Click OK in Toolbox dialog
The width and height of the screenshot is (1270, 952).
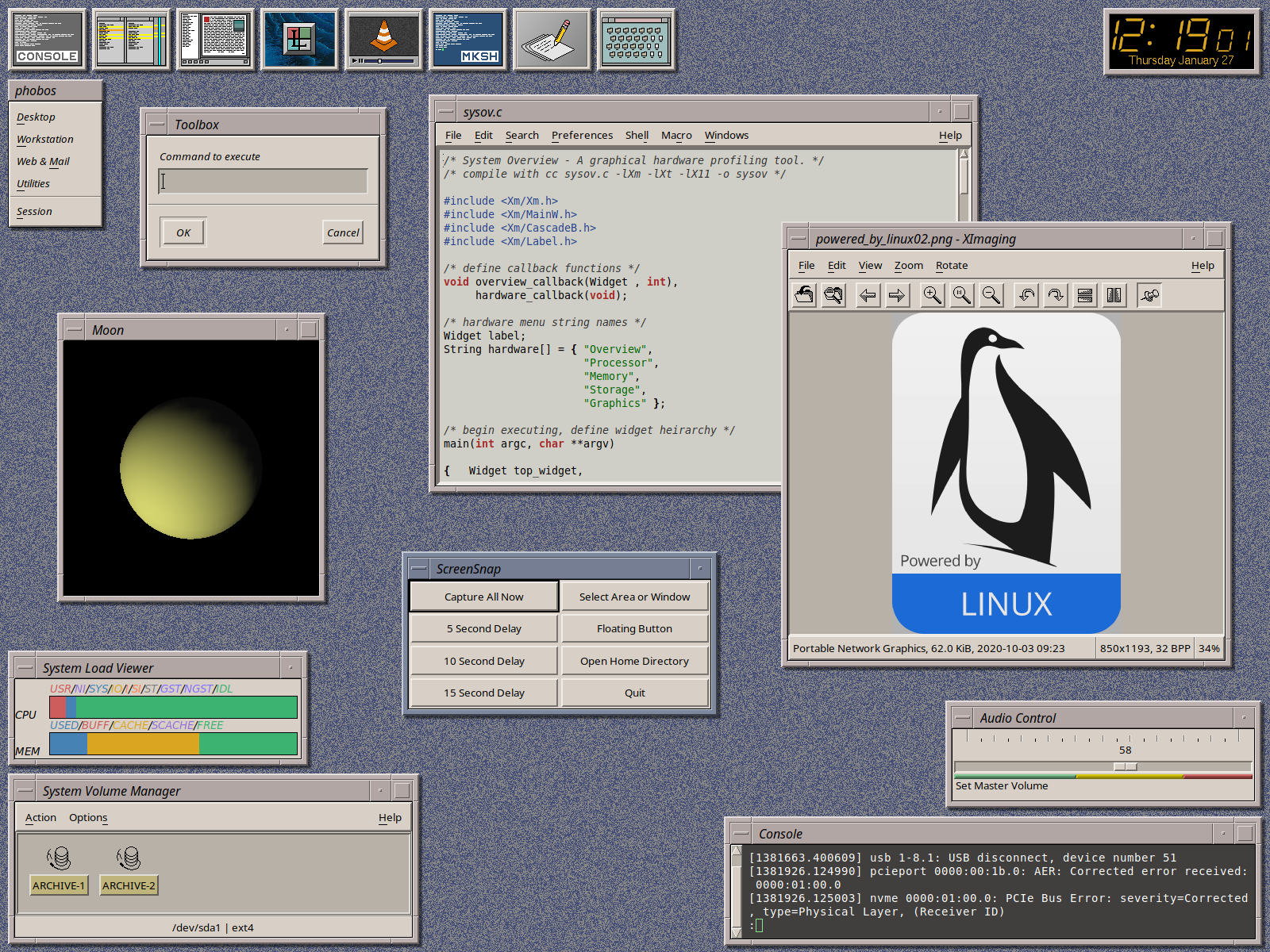tap(183, 232)
